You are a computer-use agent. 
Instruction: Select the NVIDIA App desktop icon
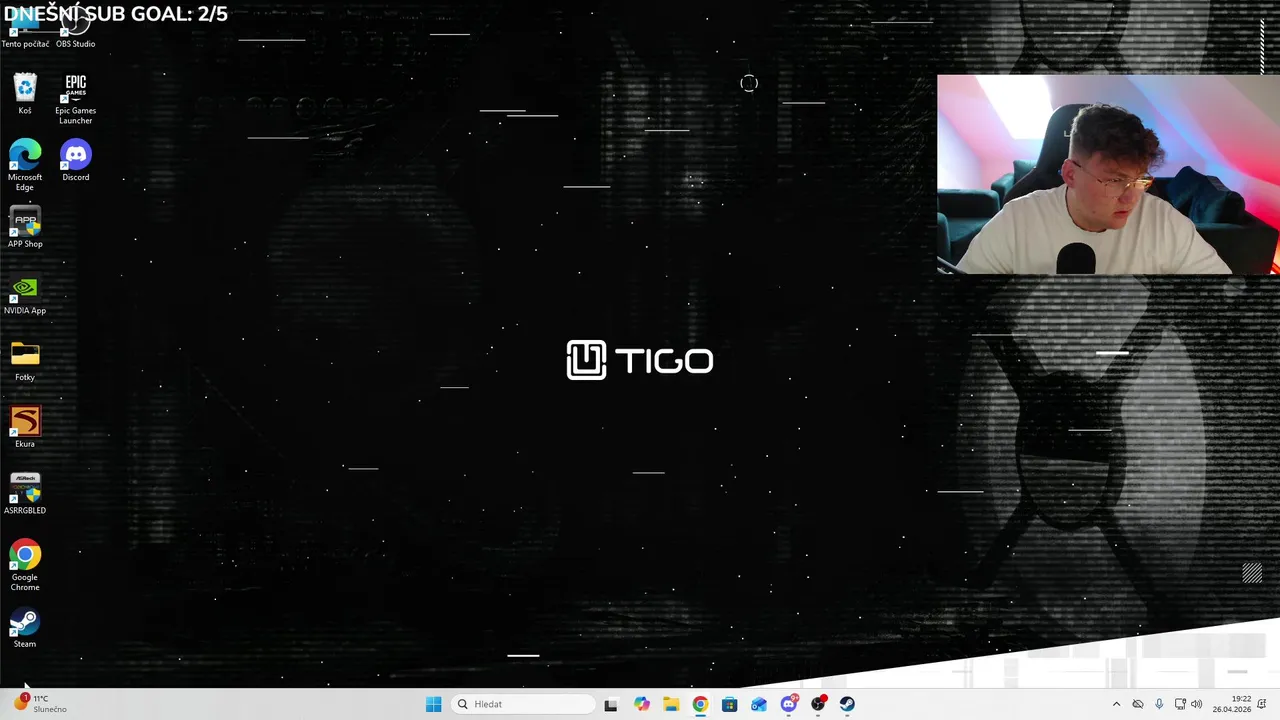25,294
